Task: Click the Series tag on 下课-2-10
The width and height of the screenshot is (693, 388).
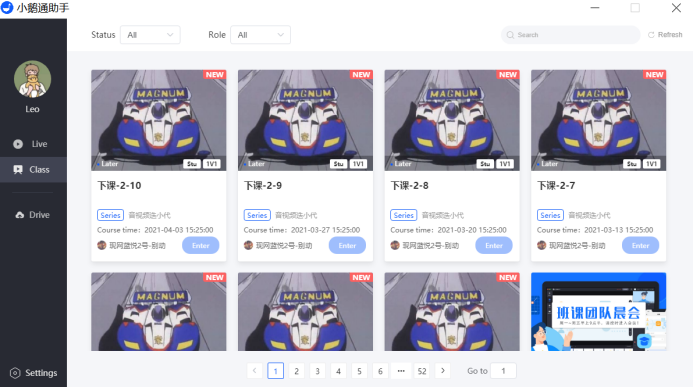Action: pos(110,215)
